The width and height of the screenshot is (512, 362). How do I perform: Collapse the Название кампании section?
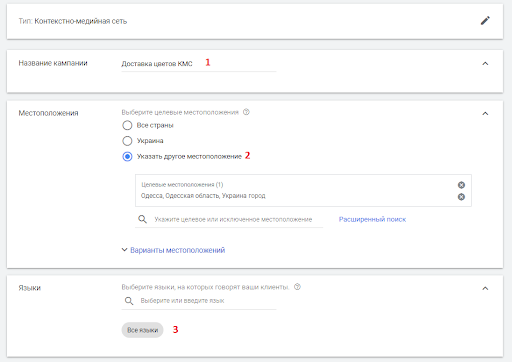click(x=485, y=63)
